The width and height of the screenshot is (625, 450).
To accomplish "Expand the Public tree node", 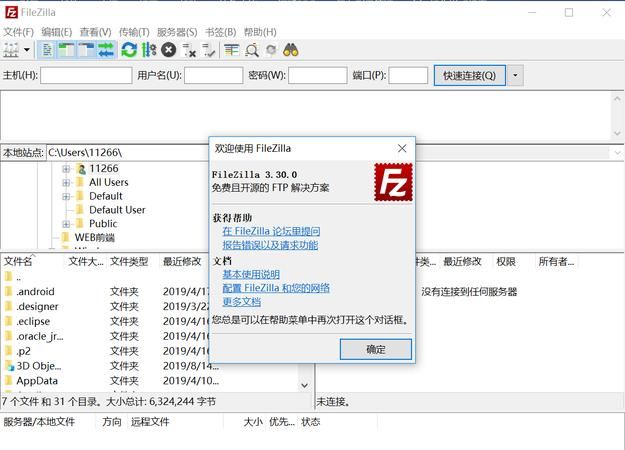I will (66, 224).
